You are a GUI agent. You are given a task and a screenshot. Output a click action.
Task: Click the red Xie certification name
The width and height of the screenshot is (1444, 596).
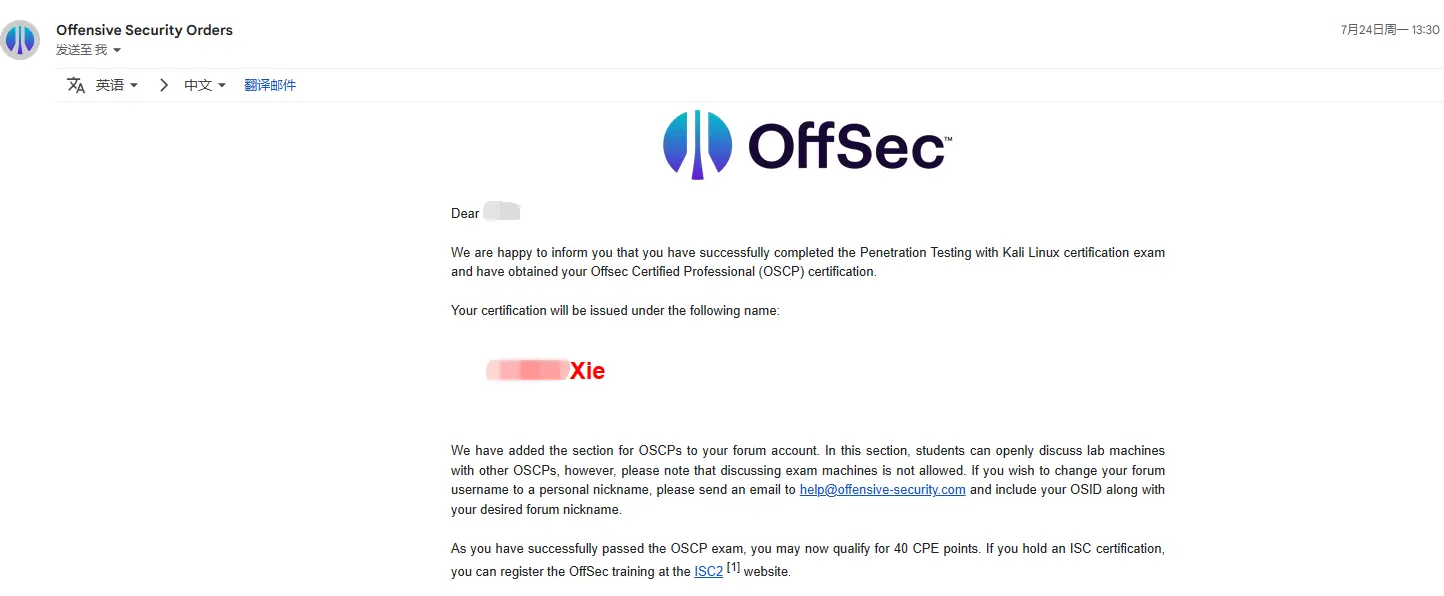[x=587, y=371]
